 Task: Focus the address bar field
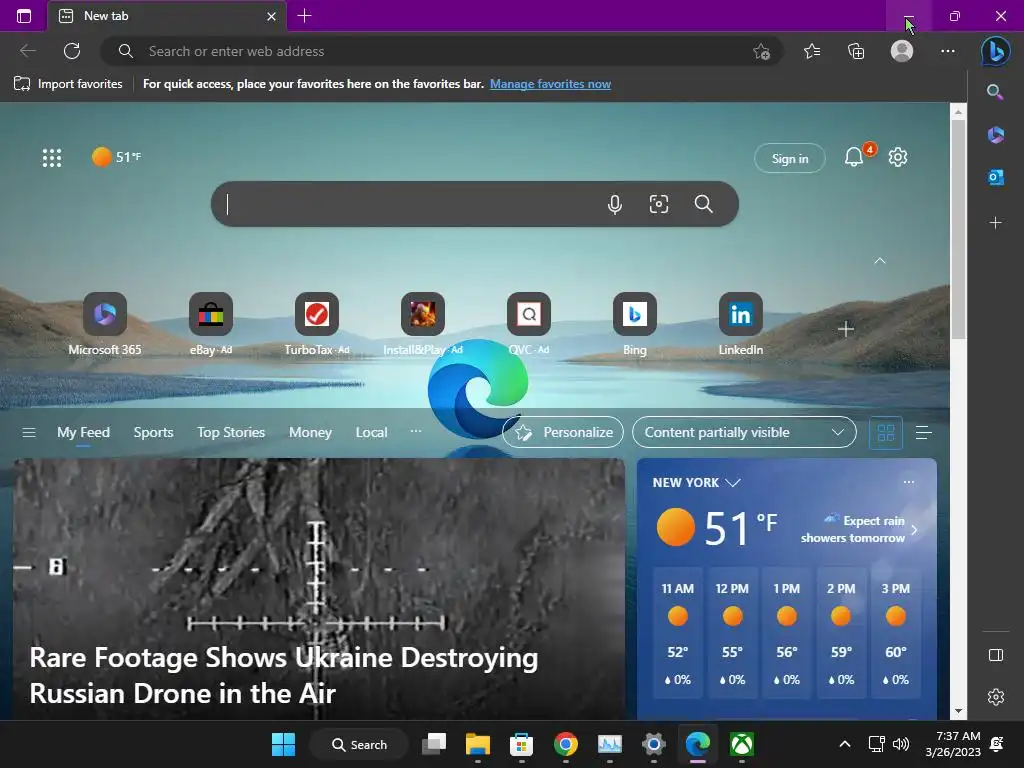click(x=441, y=51)
